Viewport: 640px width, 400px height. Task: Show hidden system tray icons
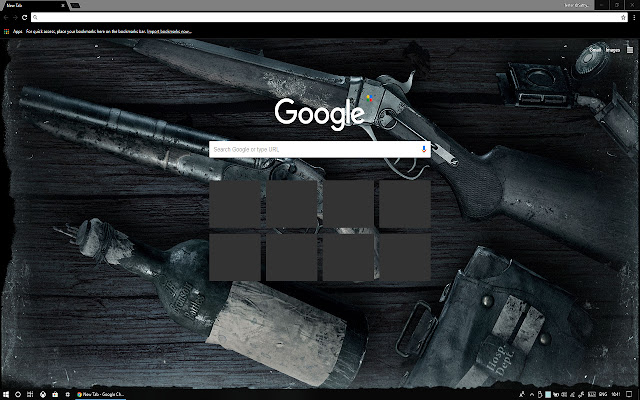click(532, 394)
